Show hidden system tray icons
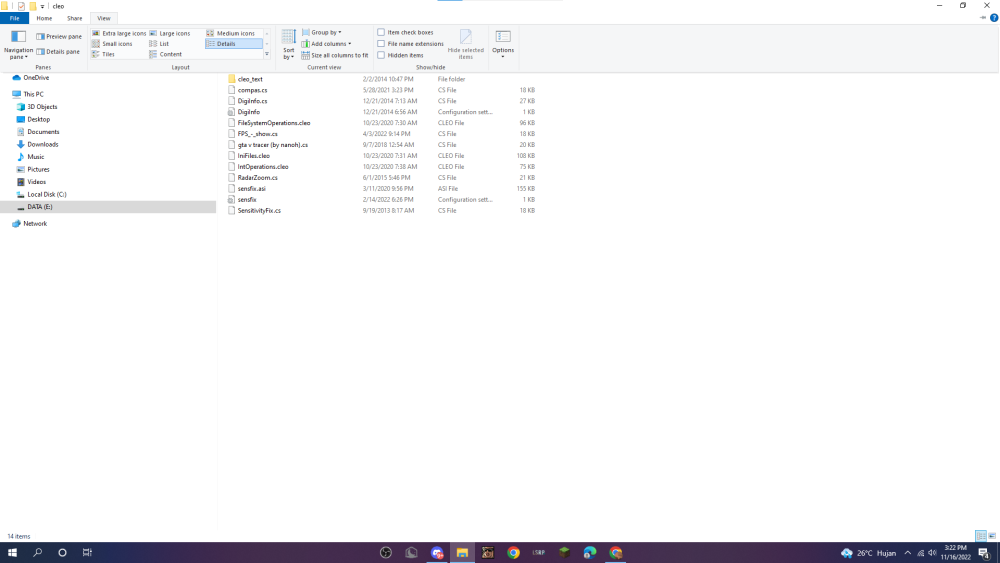Screen dimensions: 1000x563 (x=908, y=553)
